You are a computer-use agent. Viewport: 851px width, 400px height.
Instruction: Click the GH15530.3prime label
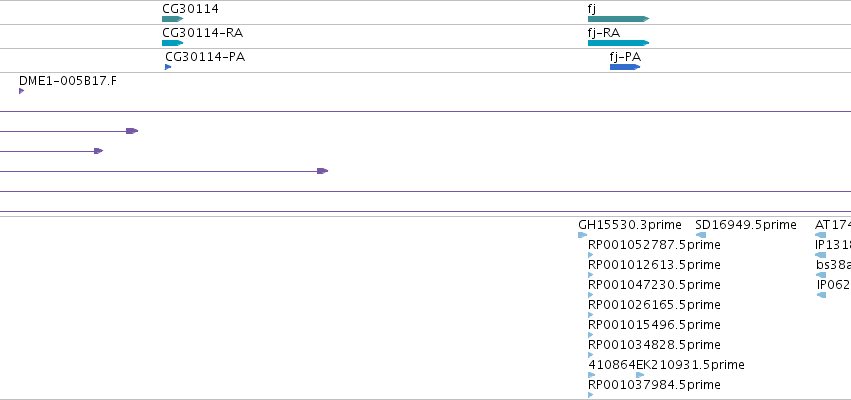pos(630,225)
